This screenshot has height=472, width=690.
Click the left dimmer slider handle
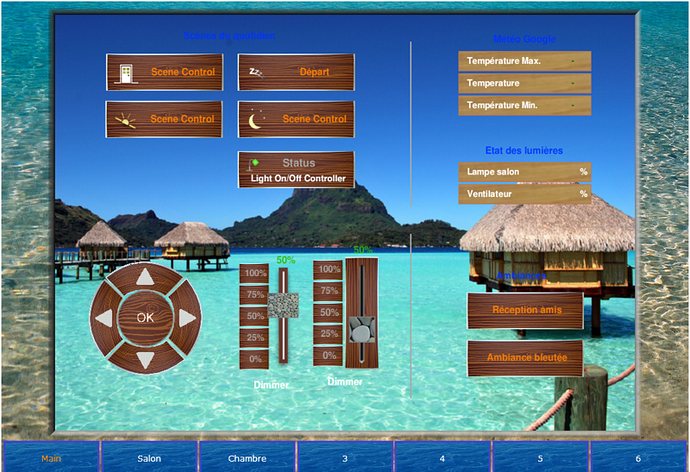286,305
